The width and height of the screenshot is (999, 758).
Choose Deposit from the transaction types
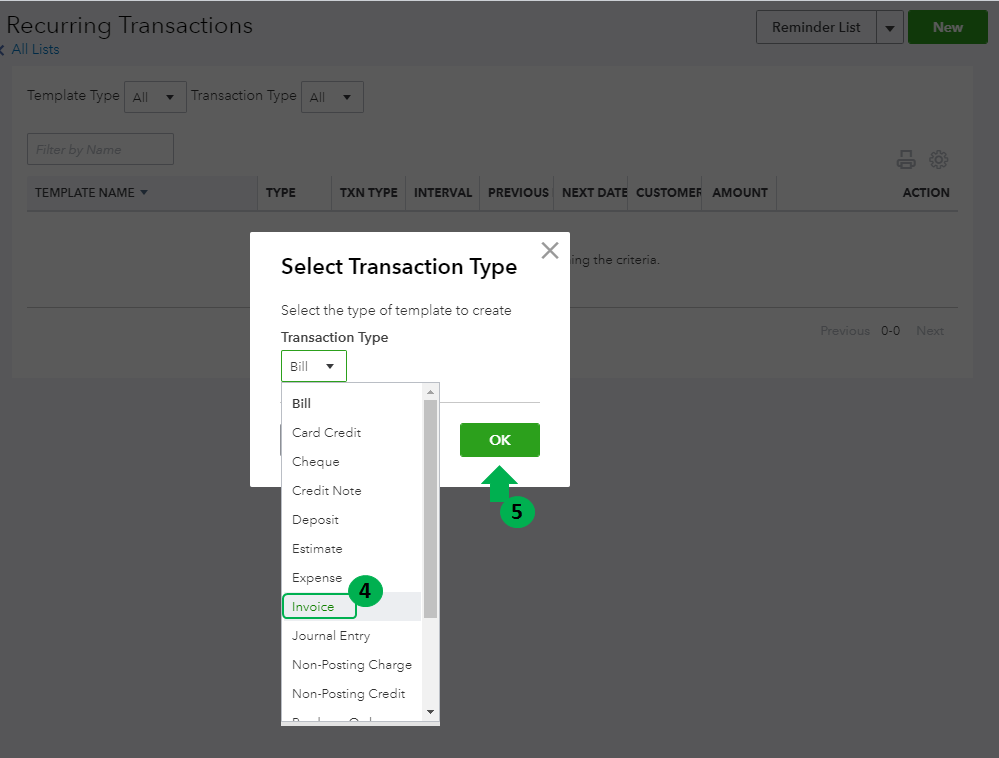click(x=316, y=520)
